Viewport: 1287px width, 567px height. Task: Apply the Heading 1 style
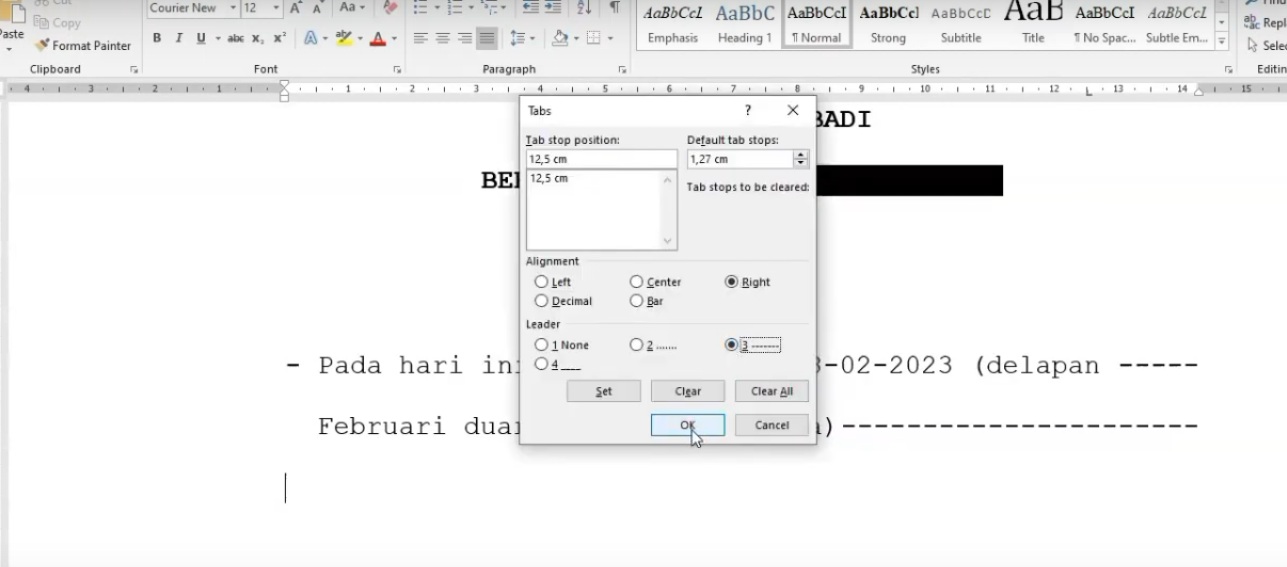point(744,24)
